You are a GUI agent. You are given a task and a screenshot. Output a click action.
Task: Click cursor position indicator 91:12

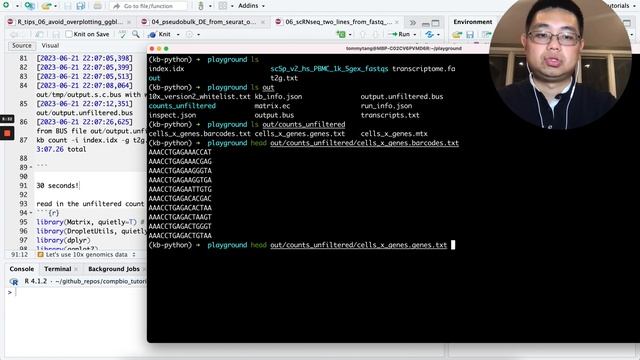click(19, 255)
